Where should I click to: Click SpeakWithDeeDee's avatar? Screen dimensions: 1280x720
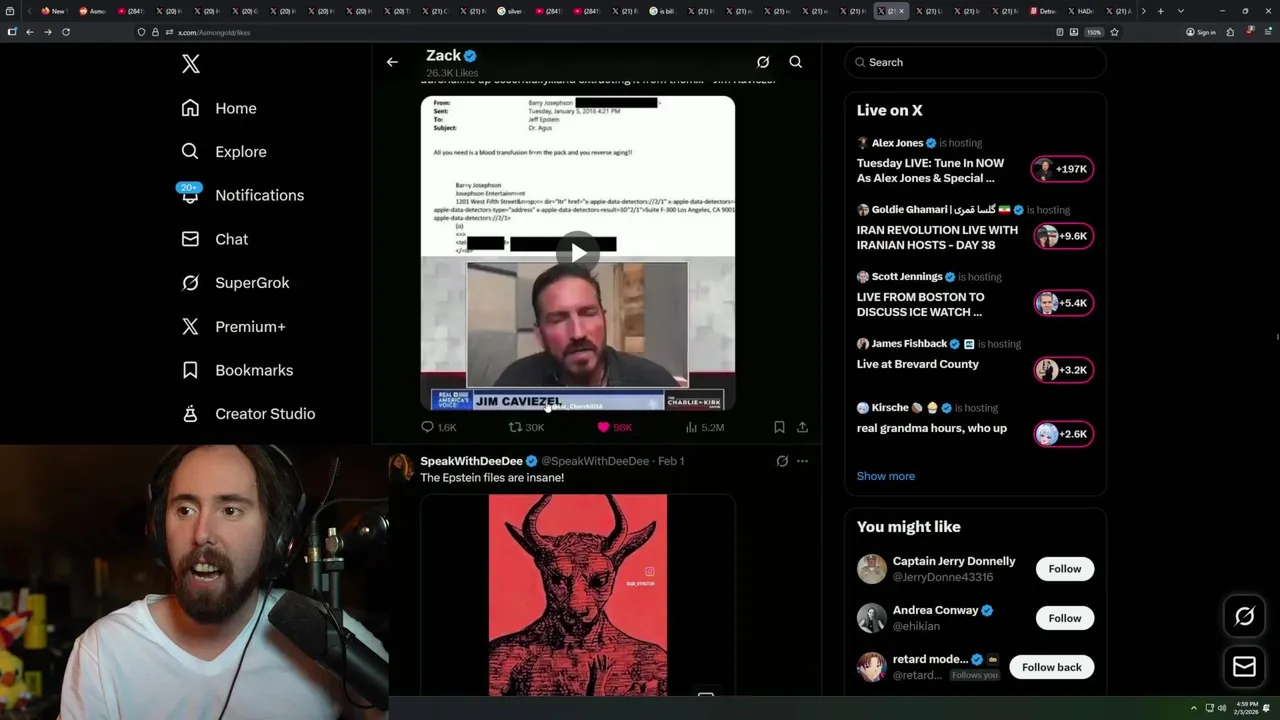[x=401, y=467]
